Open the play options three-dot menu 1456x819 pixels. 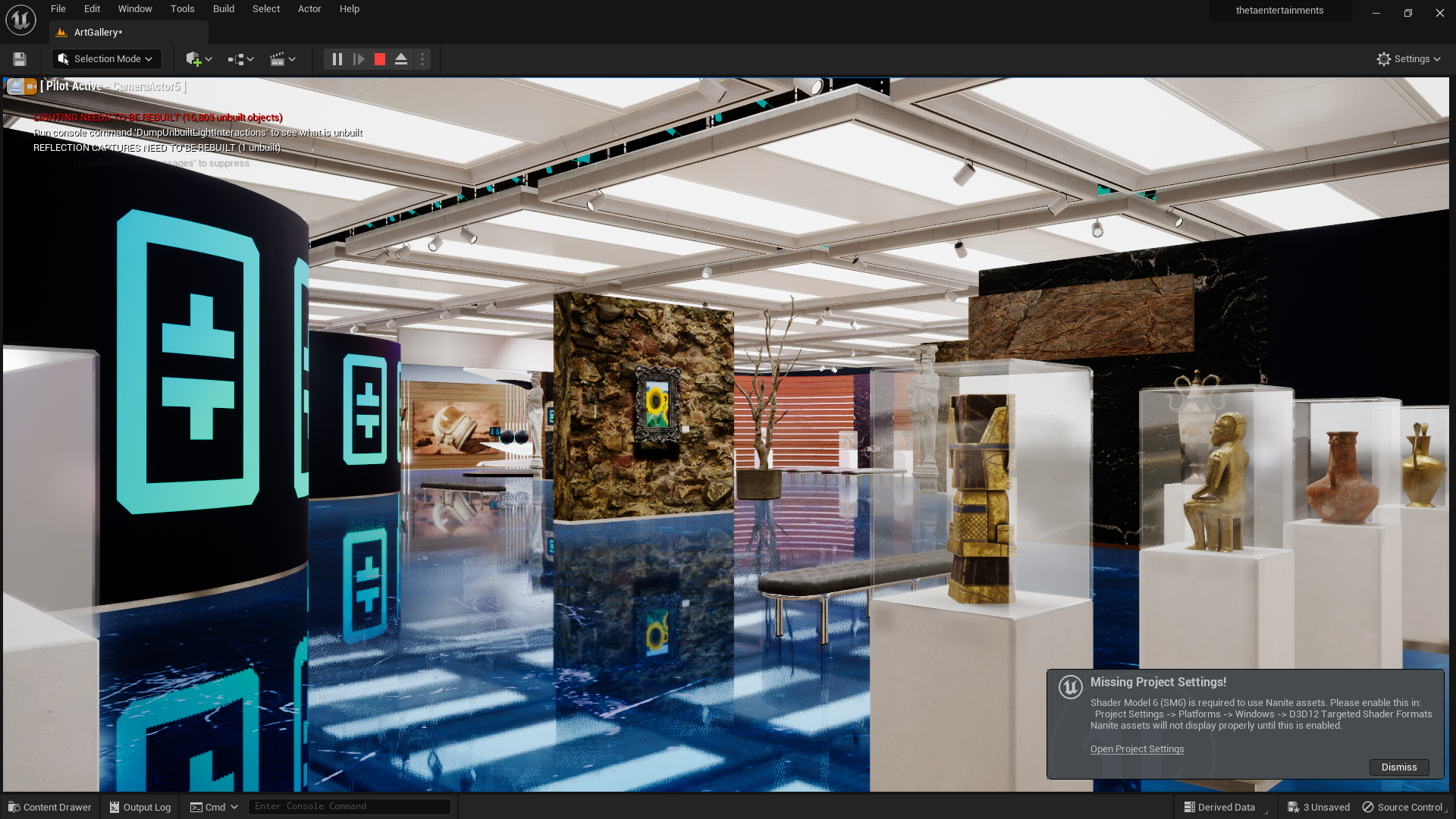[x=422, y=59]
